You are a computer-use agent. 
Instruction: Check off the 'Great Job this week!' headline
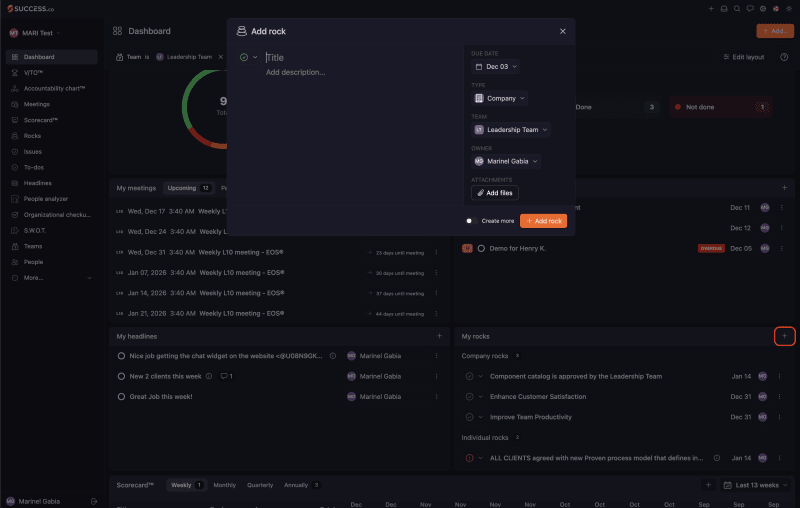point(121,397)
